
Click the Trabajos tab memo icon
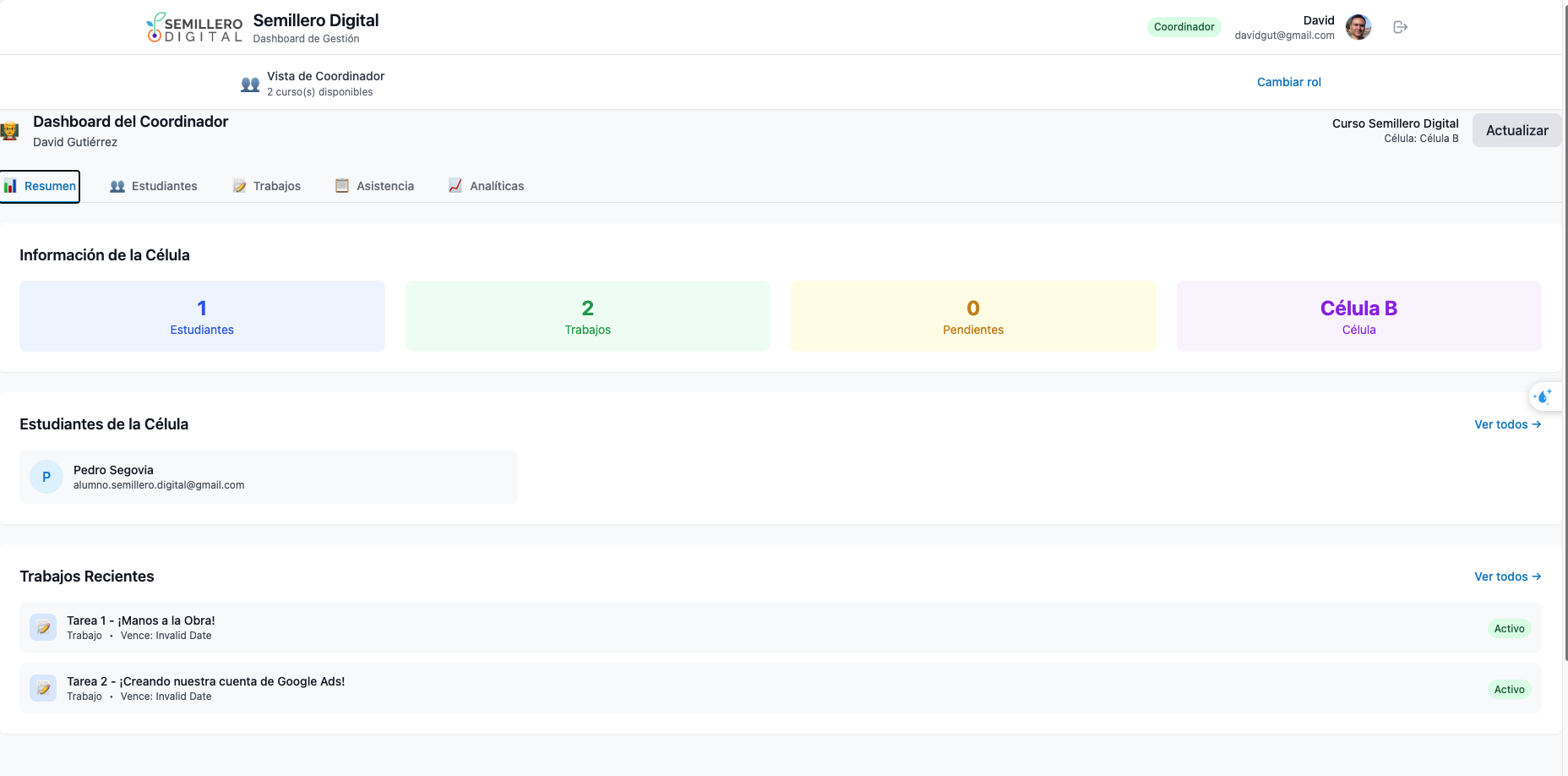click(240, 186)
